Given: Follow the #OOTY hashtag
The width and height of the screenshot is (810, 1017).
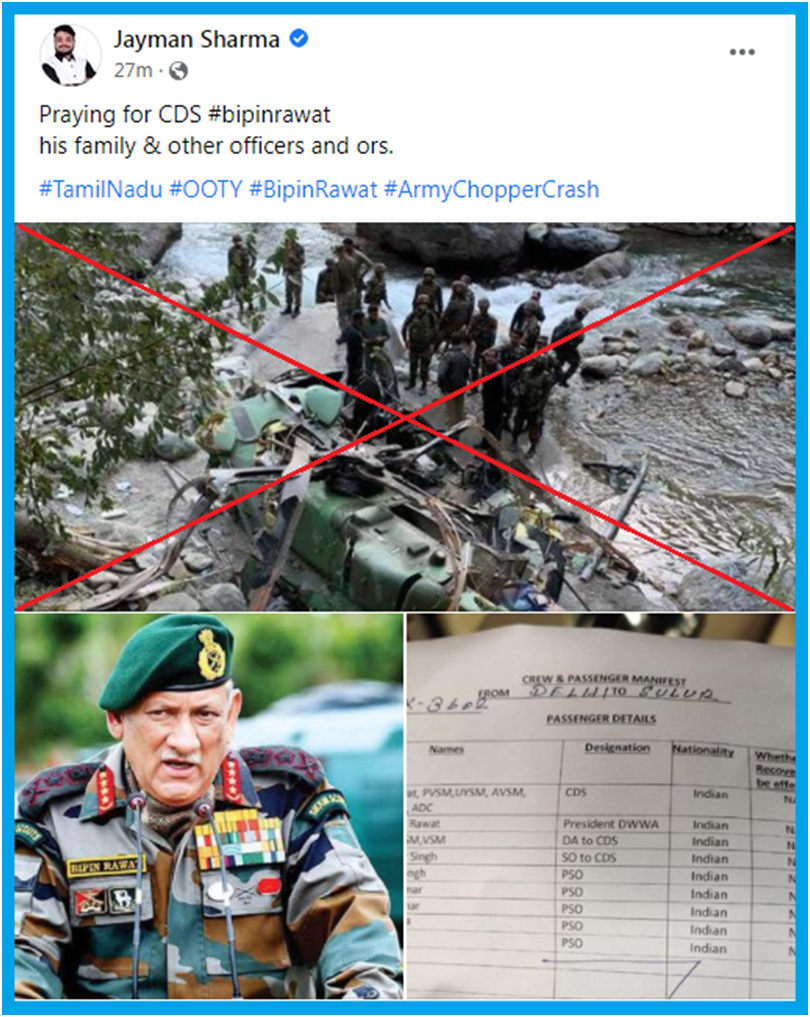Looking at the screenshot, I should pos(206,189).
